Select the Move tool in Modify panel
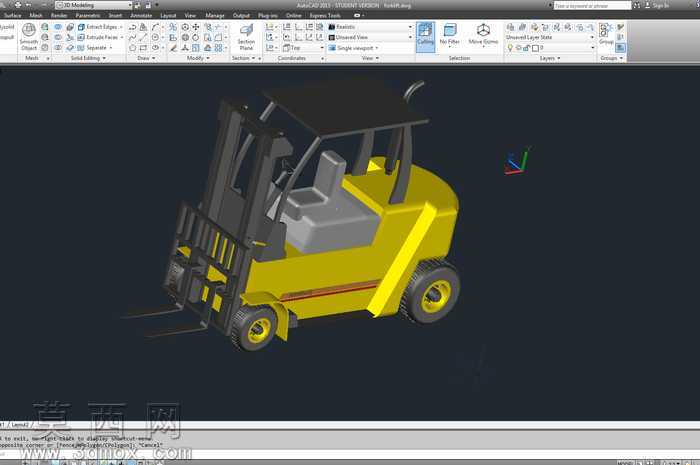Screen dimensions: 700x465 (x=196, y=27)
